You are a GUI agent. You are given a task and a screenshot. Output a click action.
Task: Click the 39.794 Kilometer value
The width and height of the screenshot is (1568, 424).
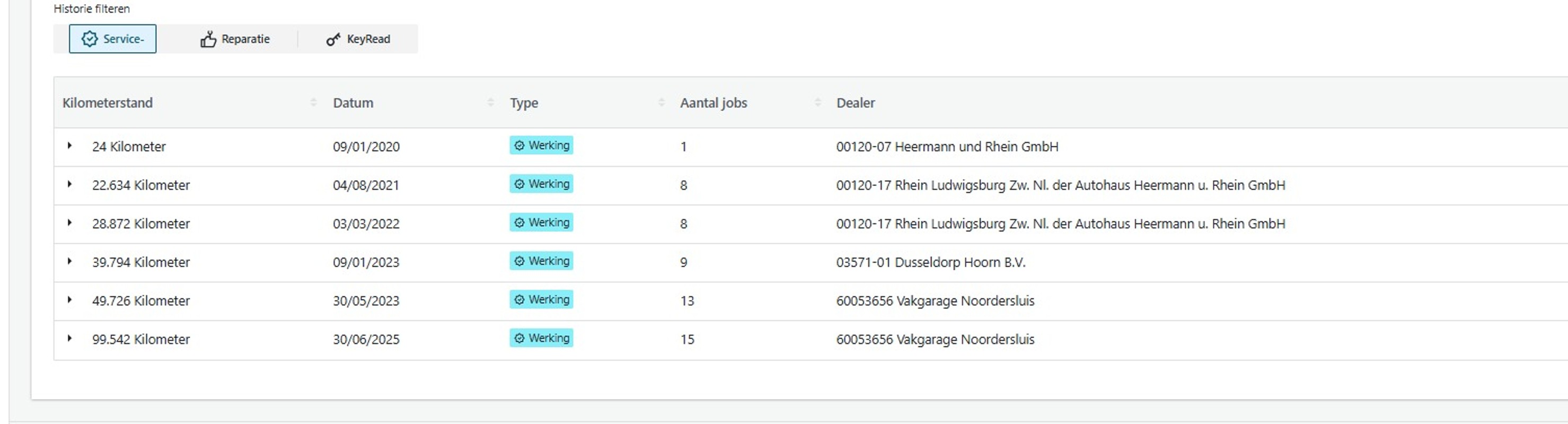click(141, 262)
